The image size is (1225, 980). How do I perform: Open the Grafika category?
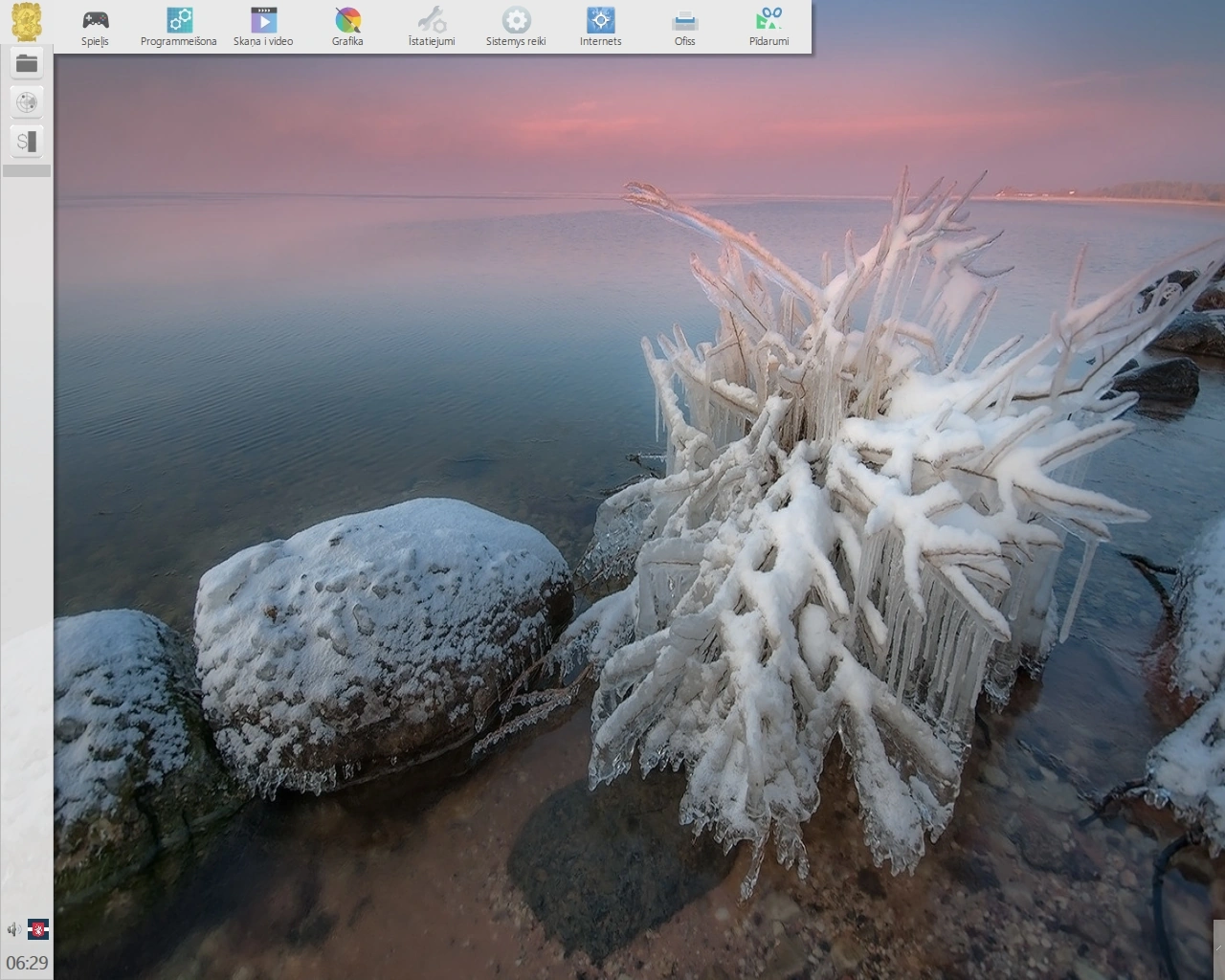[347, 27]
